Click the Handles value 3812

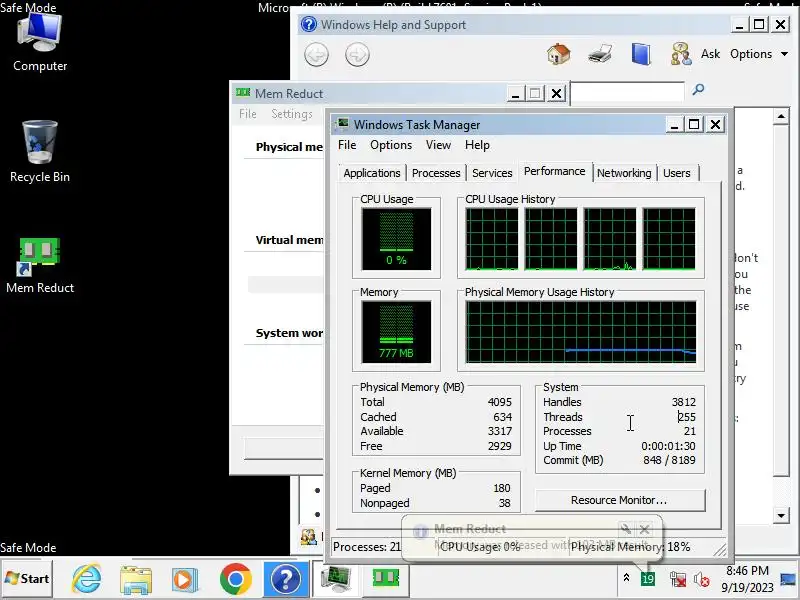coord(684,402)
